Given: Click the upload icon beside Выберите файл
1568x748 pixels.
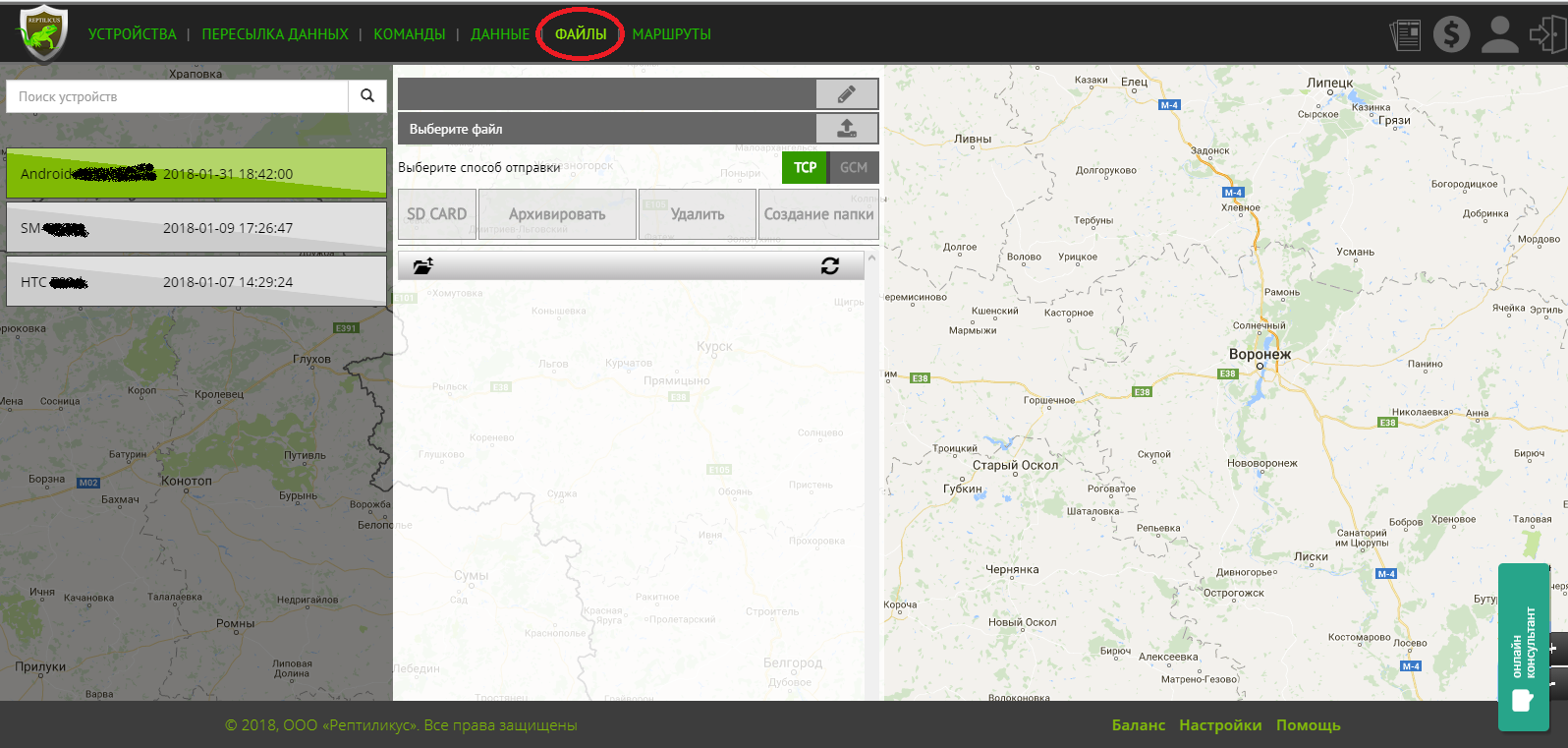Looking at the screenshot, I should point(847,129).
